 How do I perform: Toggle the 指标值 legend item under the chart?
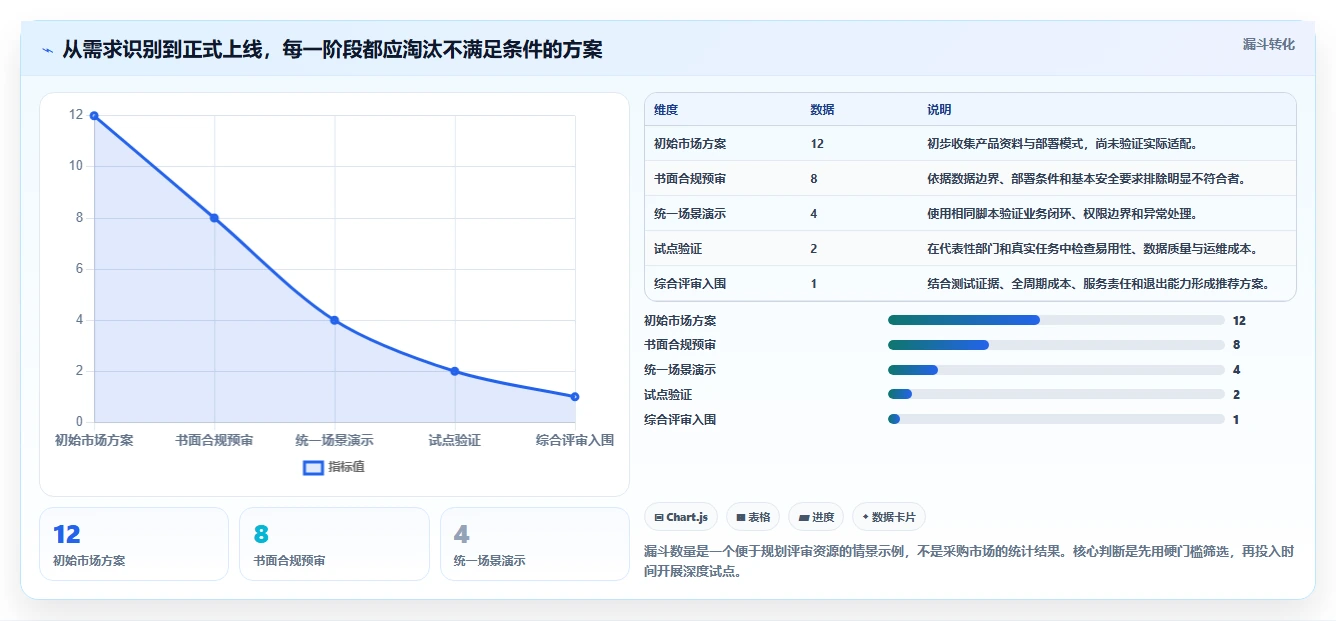coord(334,467)
